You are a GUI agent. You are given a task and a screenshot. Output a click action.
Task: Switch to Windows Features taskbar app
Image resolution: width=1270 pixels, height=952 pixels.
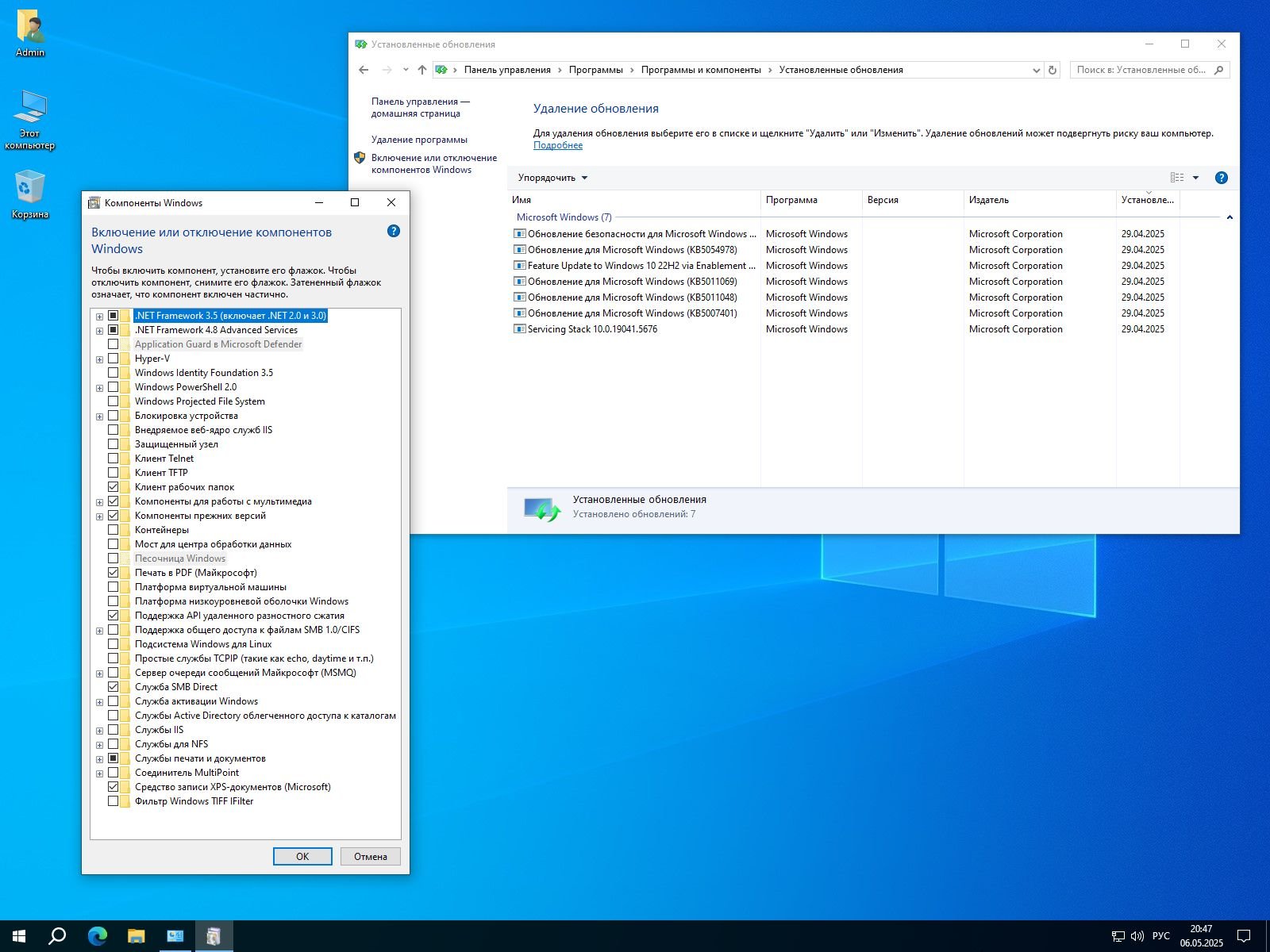214,936
